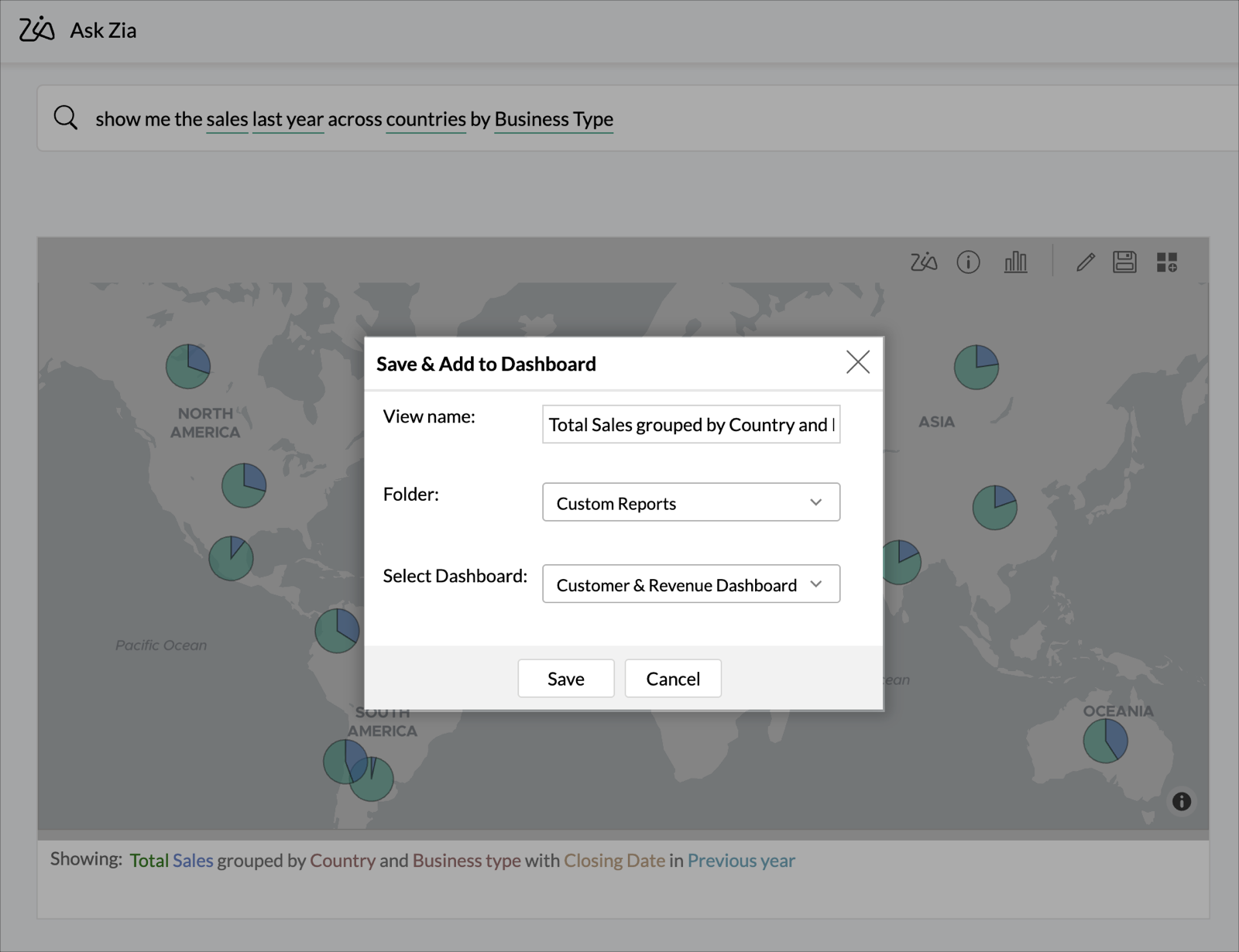Click 'Ask Zia' title text
Screen dimensions: 1239x952
pos(103,30)
